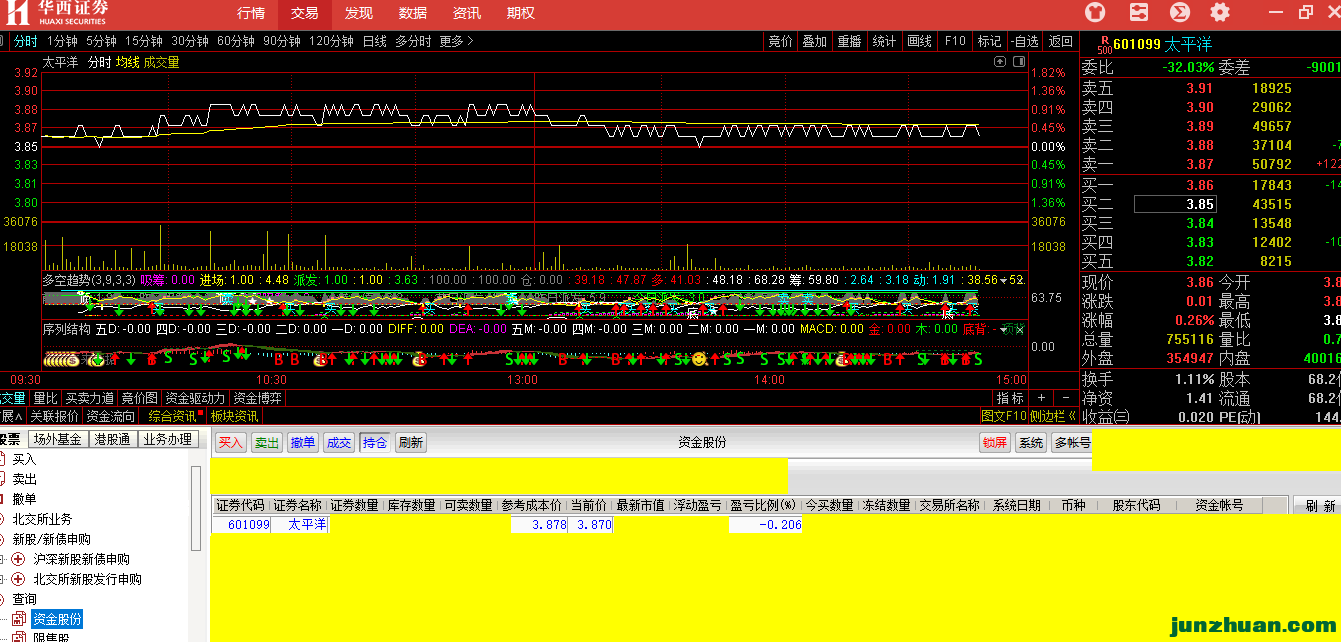Click the 锁屏 lock screen button
This screenshot has height=642, width=1341.
tap(994, 442)
